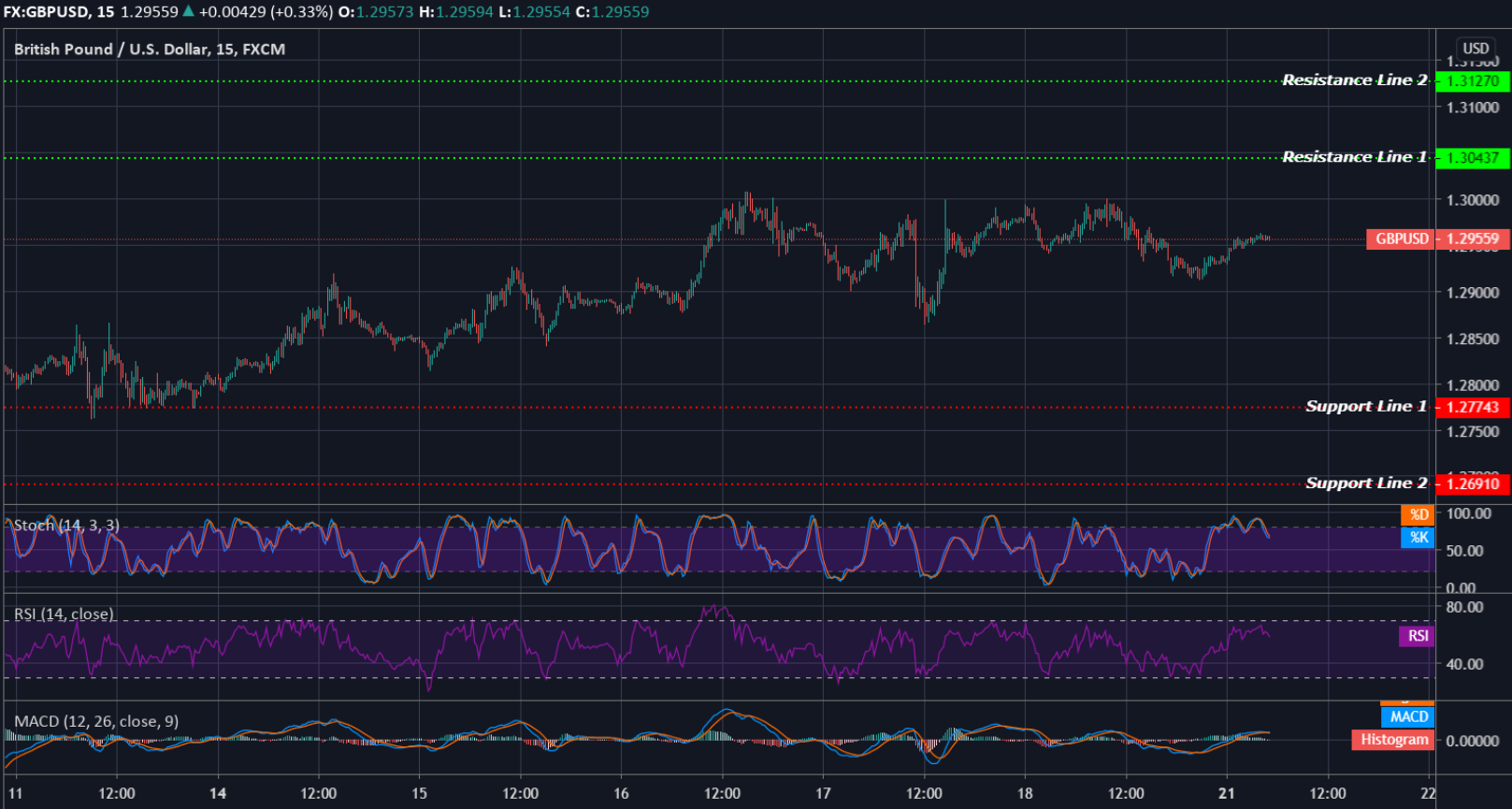This screenshot has height=809, width=1512.
Task: Click date 11 on time axis
Action: pyautogui.click(x=15, y=793)
